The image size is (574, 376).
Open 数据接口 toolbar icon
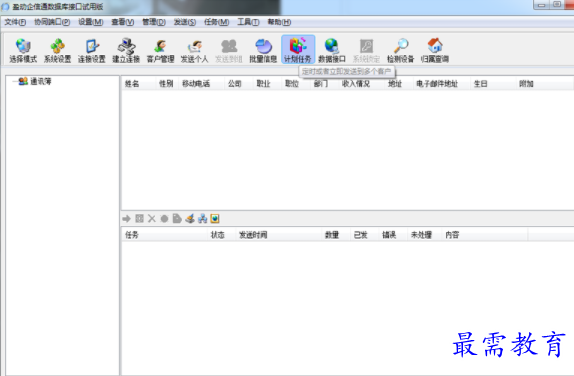[332, 50]
